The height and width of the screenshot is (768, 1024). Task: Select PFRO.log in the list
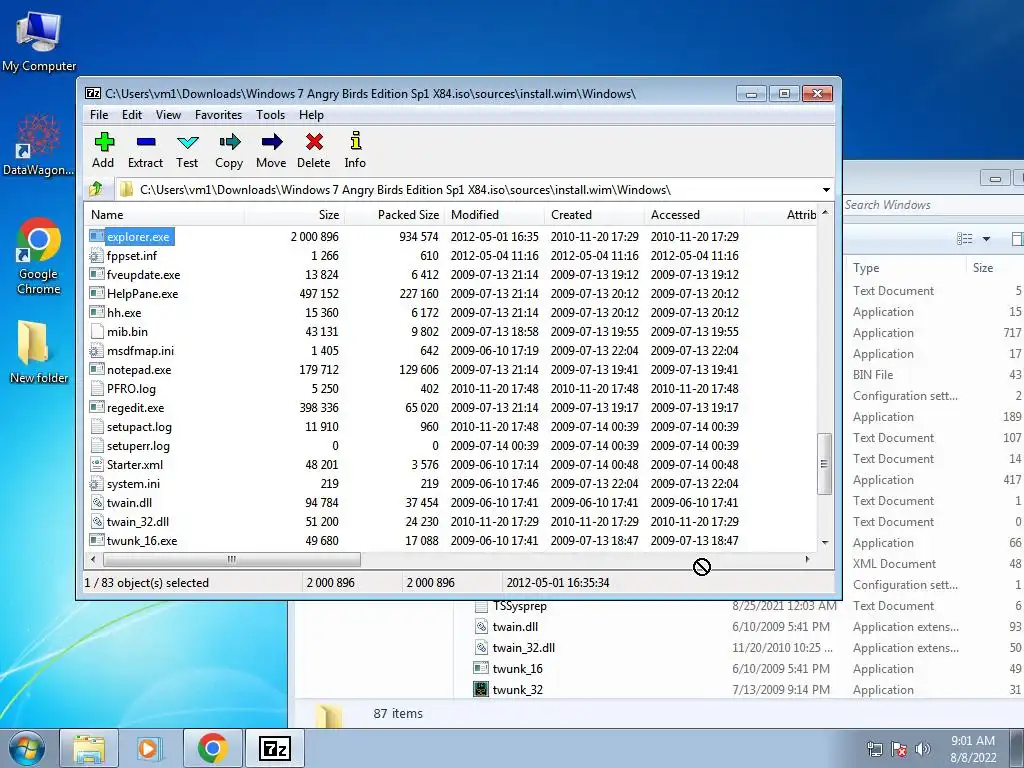131,389
